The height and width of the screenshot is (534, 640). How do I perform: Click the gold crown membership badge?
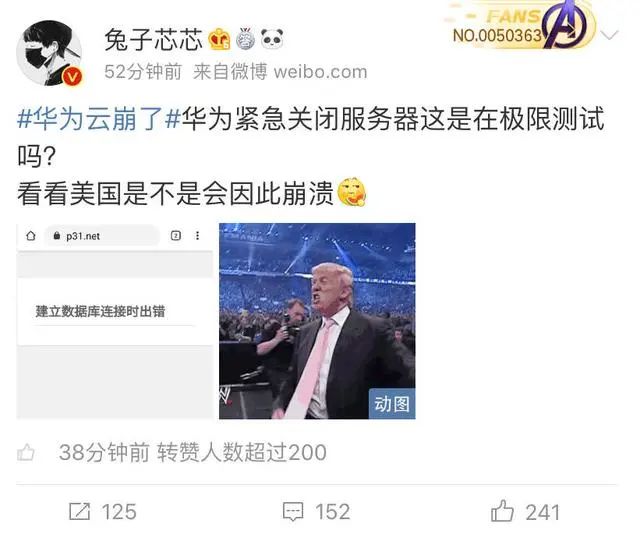[219, 39]
